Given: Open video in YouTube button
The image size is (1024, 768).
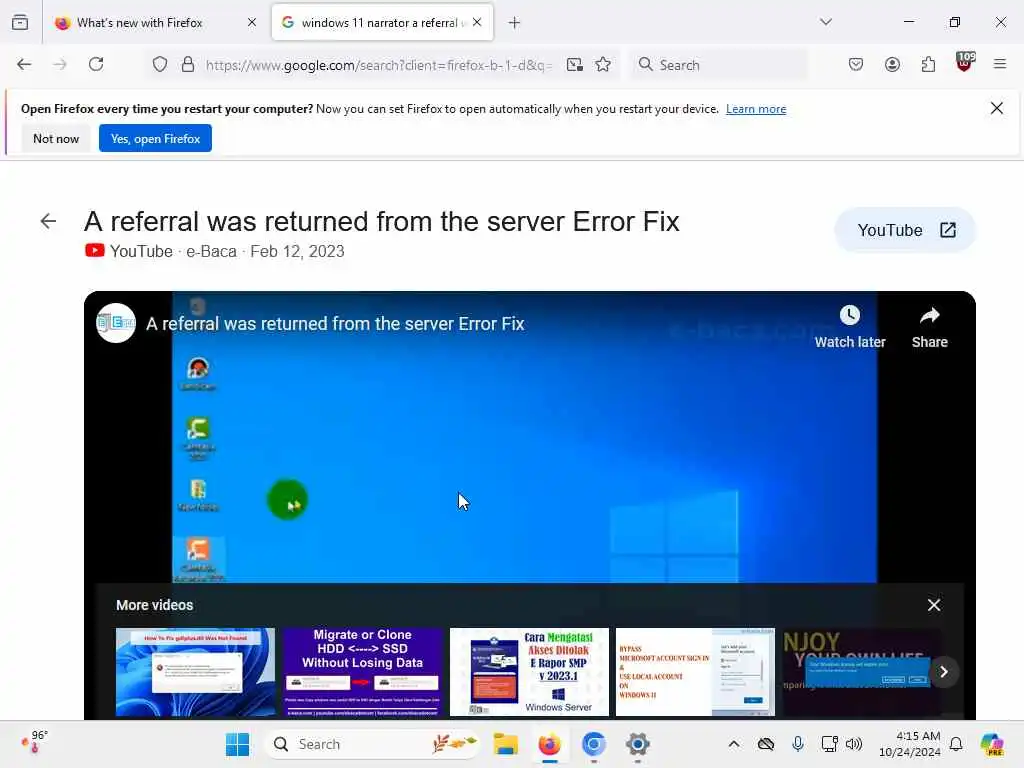Looking at the screenshot, I should pyautogui.click(x=905, y=230).
